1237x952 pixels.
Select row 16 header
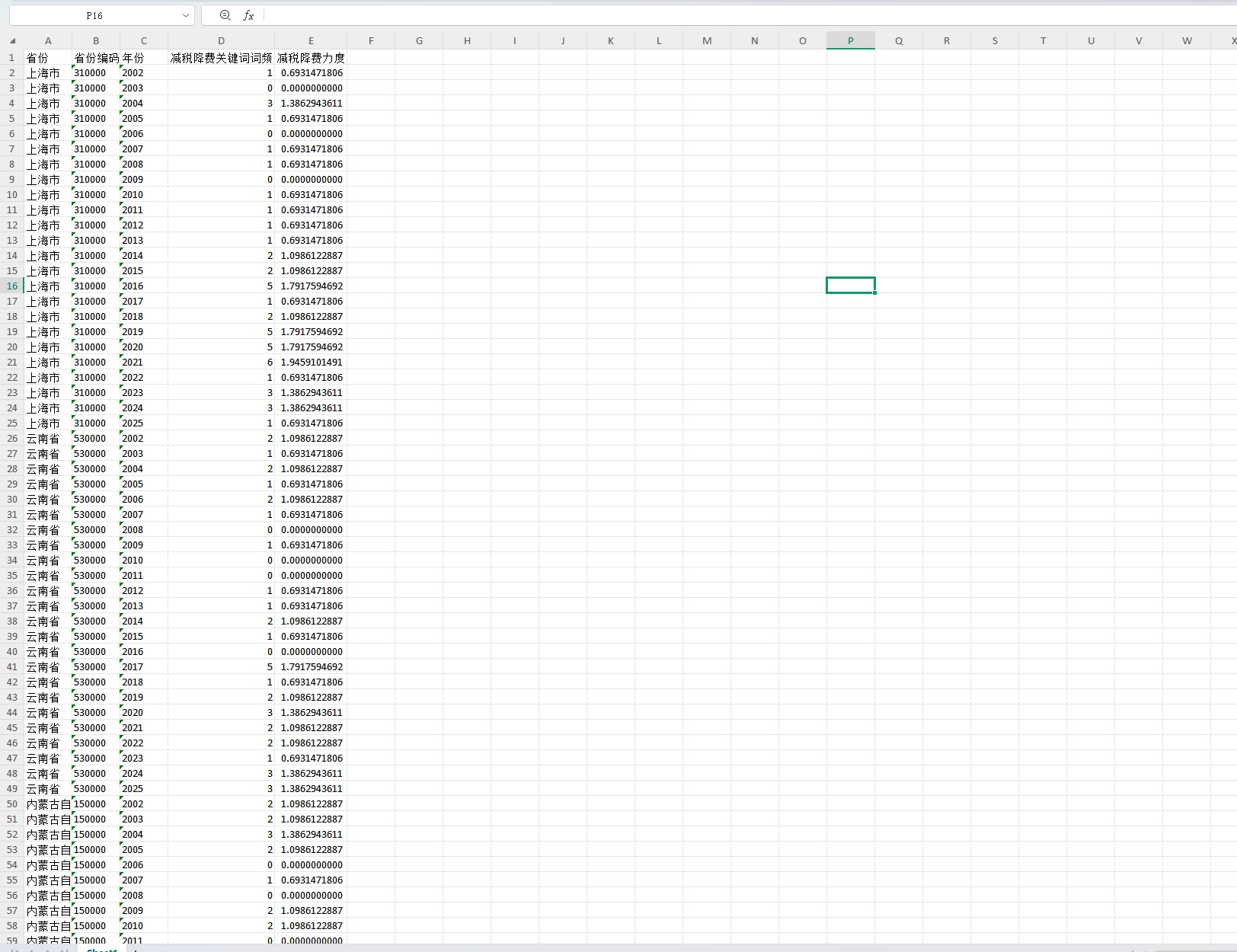(x=12, y=286)
